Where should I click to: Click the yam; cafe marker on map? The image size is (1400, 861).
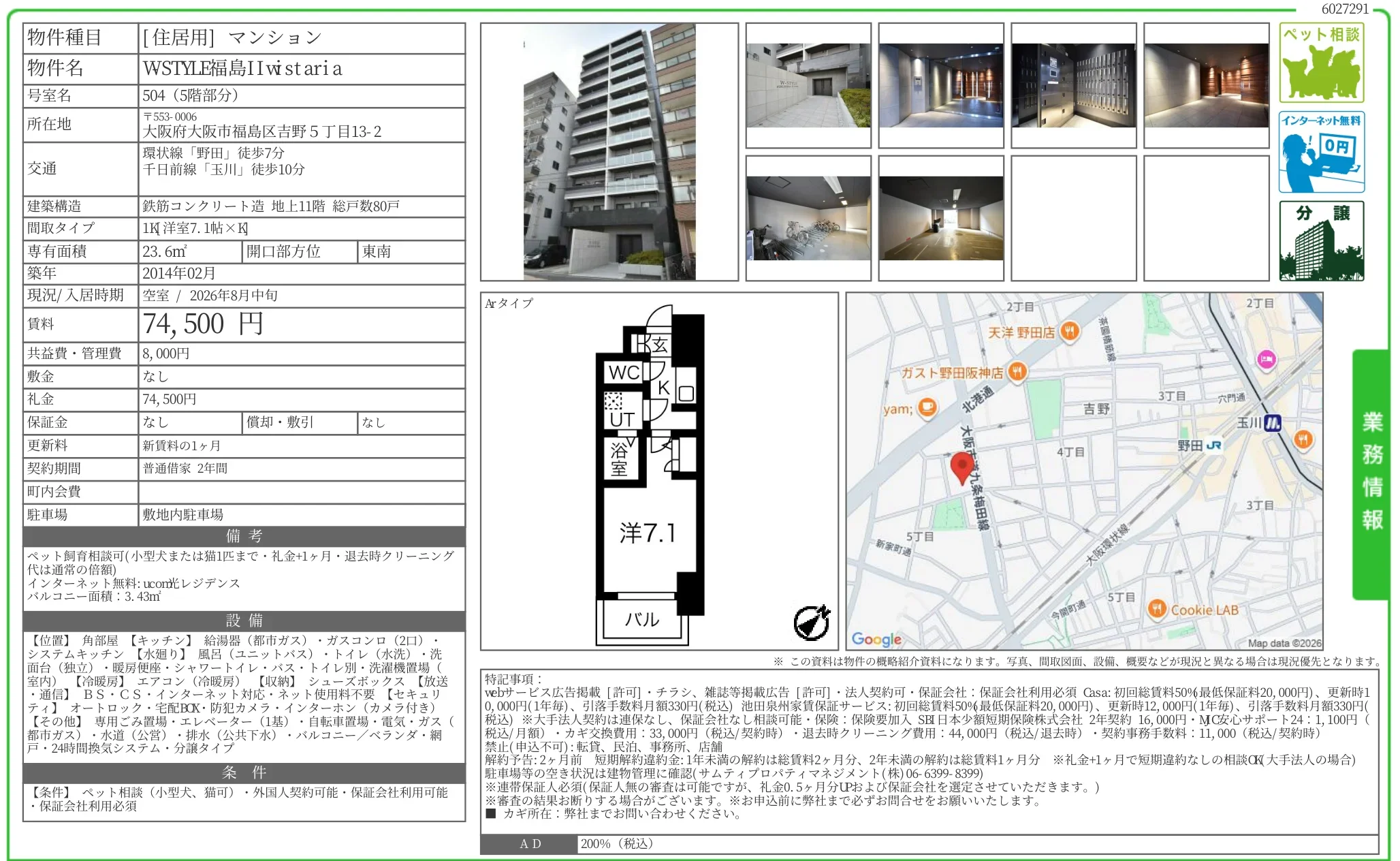(927, 408)
